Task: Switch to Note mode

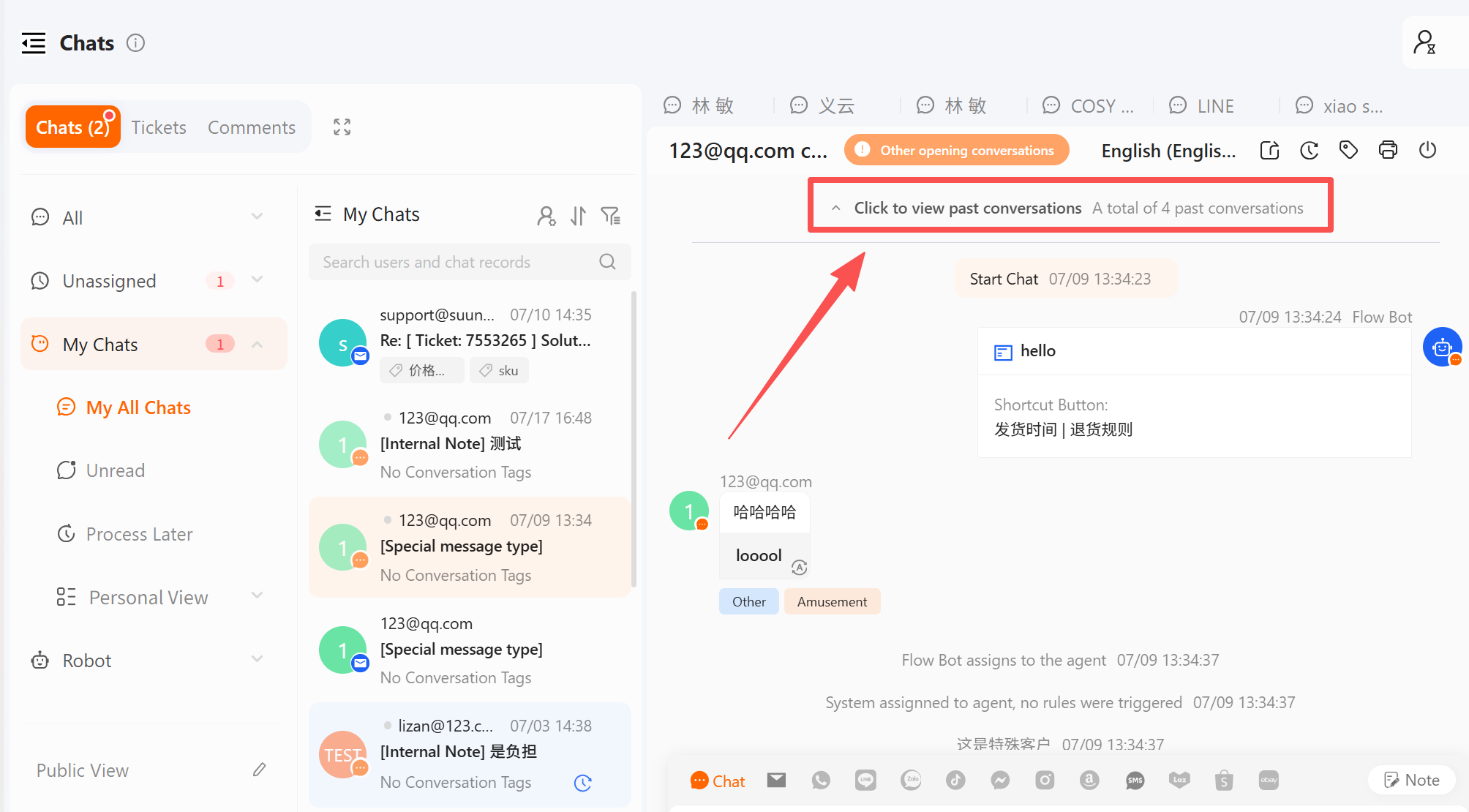Action: (x=1412, y=780)
